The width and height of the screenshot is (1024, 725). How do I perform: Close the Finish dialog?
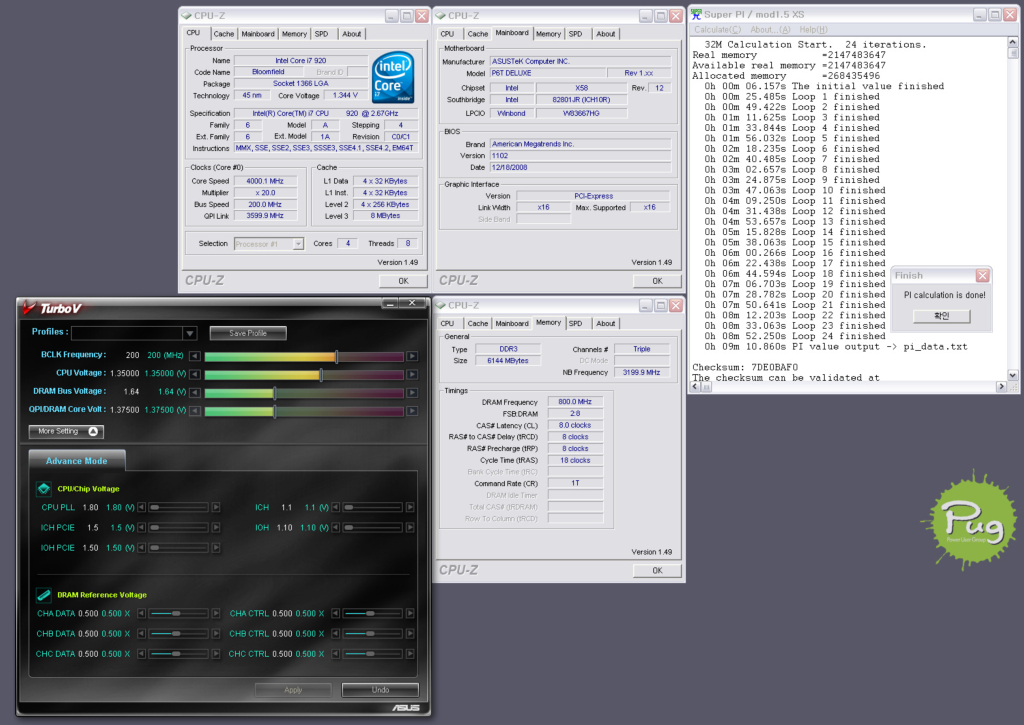pyautogui.click(x=982, y=276)
